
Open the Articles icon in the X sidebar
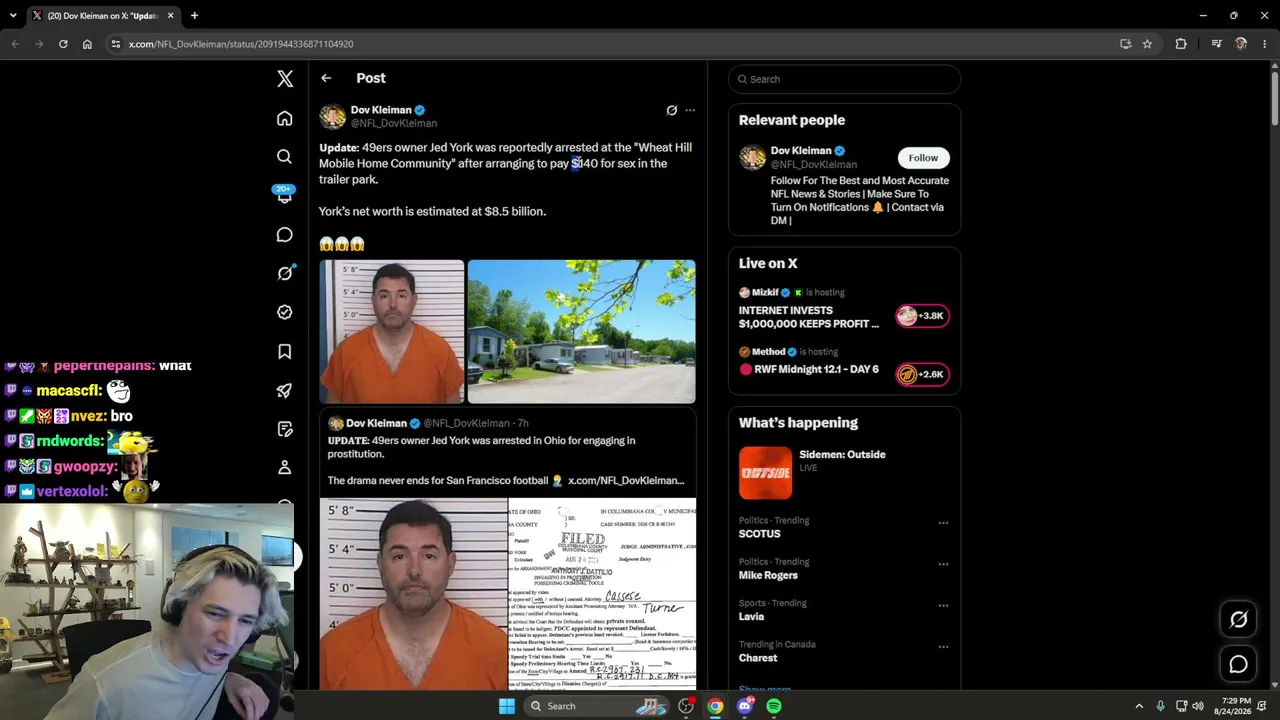pos(285,429)
